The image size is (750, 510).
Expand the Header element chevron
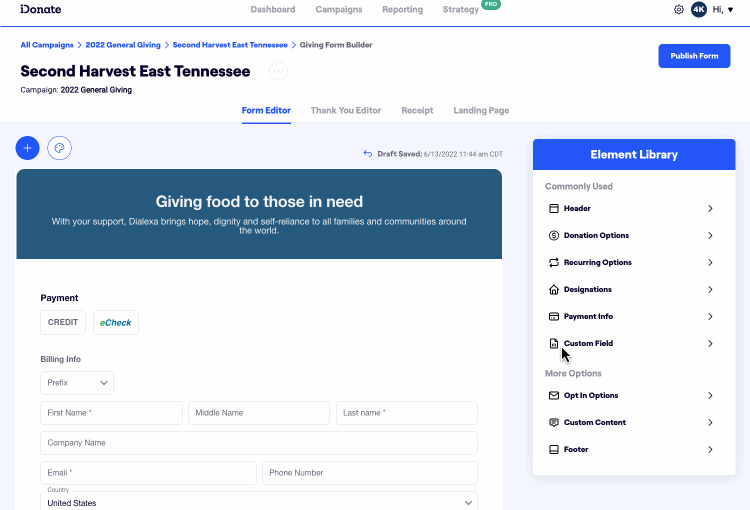[x=710, y=209]
